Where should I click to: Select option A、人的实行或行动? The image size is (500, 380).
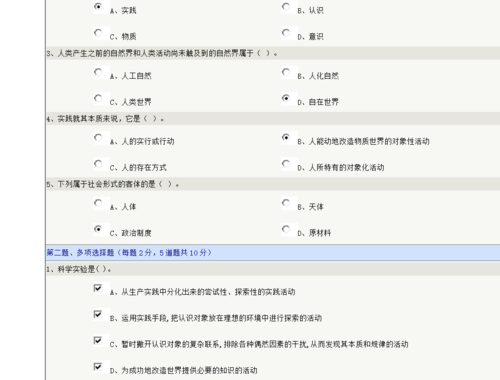pos(98,137)
